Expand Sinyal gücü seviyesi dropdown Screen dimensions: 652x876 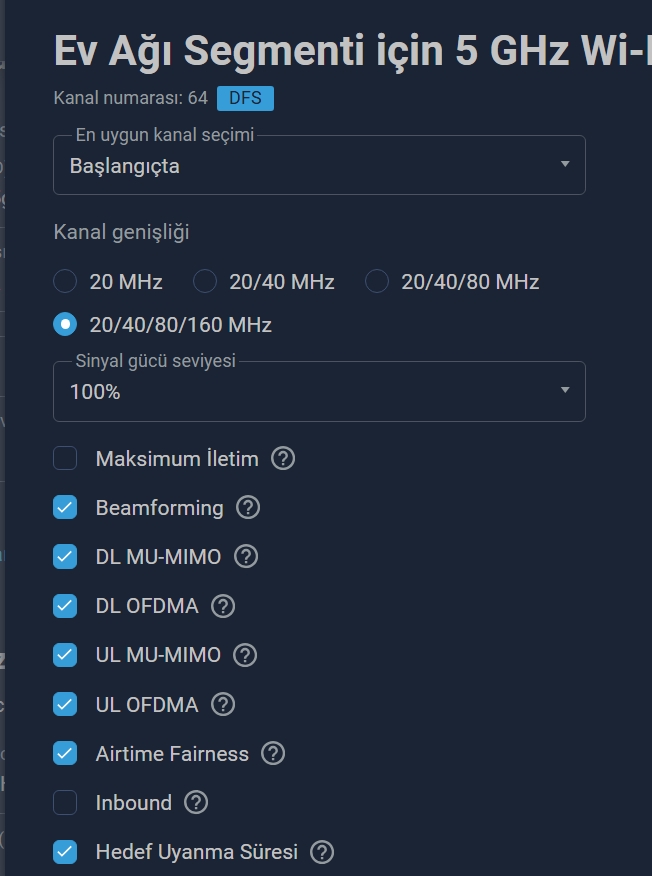point(319,391)
